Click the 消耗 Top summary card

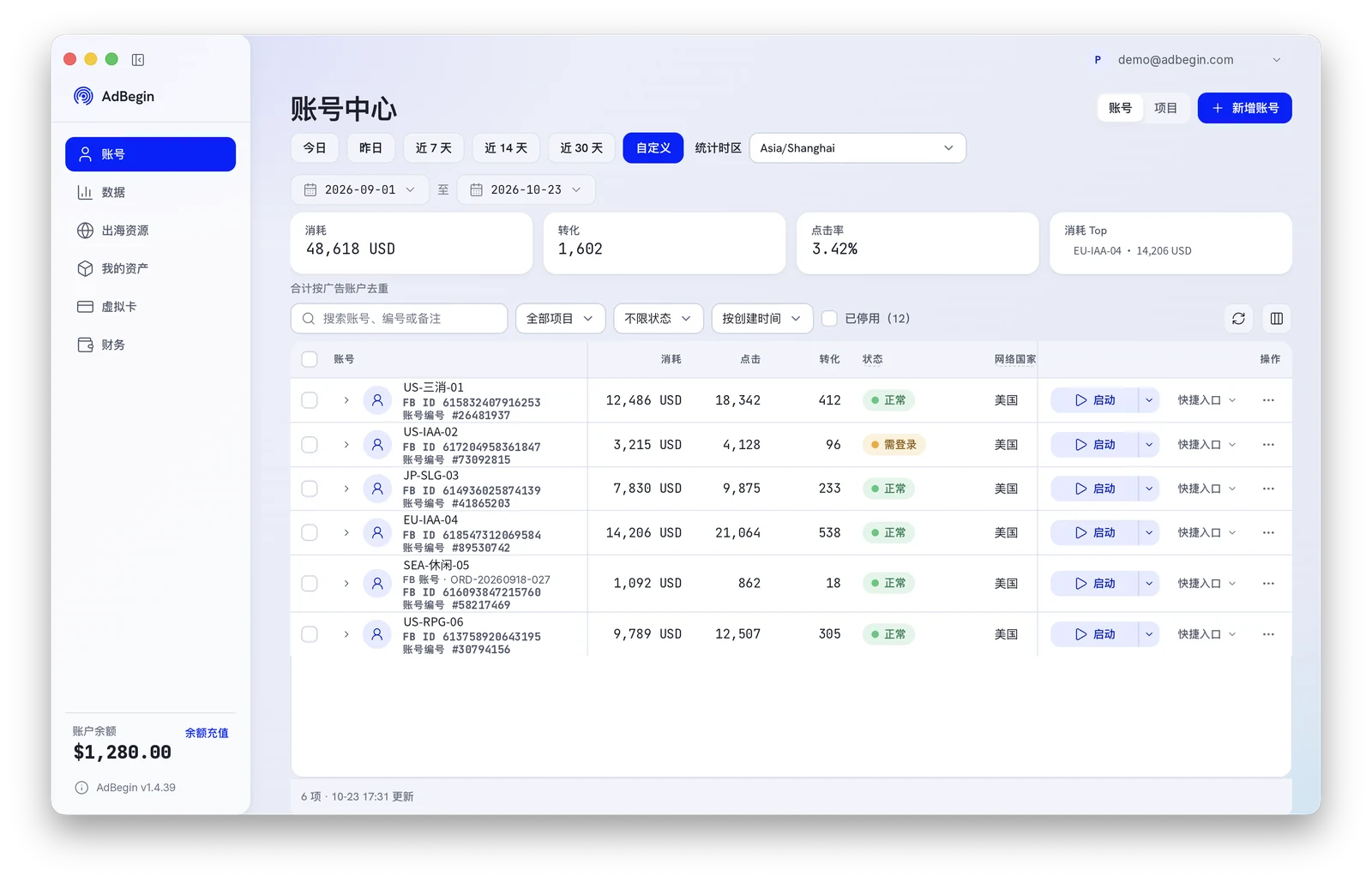tap(1170, 243)
